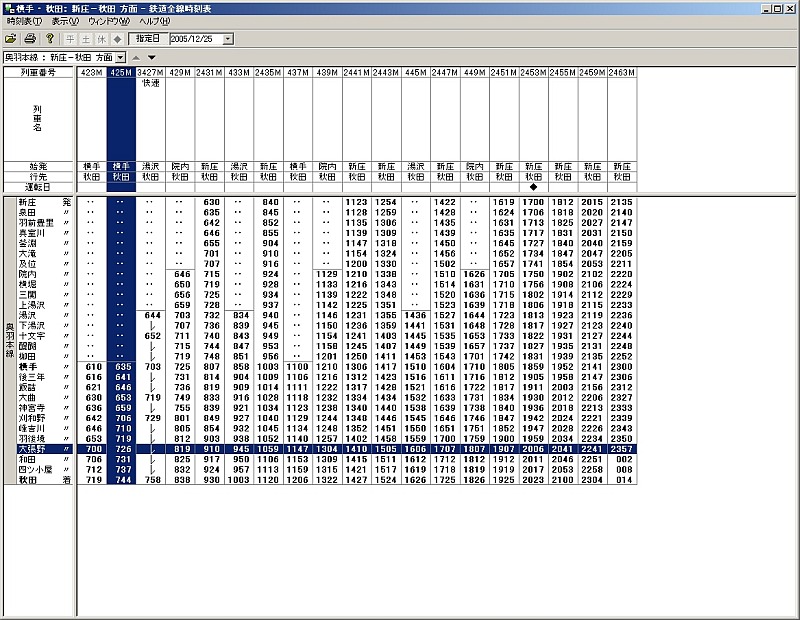Open the ヘルプ(H) menu
This screenshot has height=620, width=800.
click(155, 21)
